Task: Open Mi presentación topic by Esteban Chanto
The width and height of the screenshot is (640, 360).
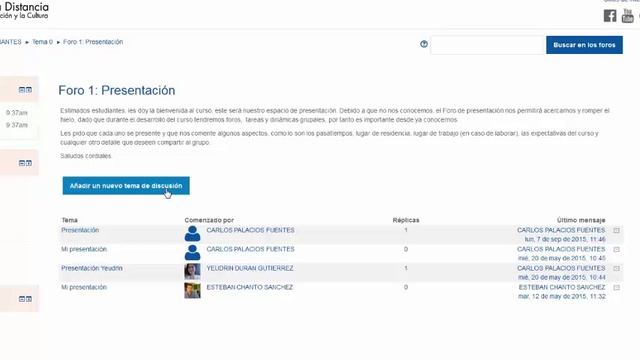Action: point(84,287)
